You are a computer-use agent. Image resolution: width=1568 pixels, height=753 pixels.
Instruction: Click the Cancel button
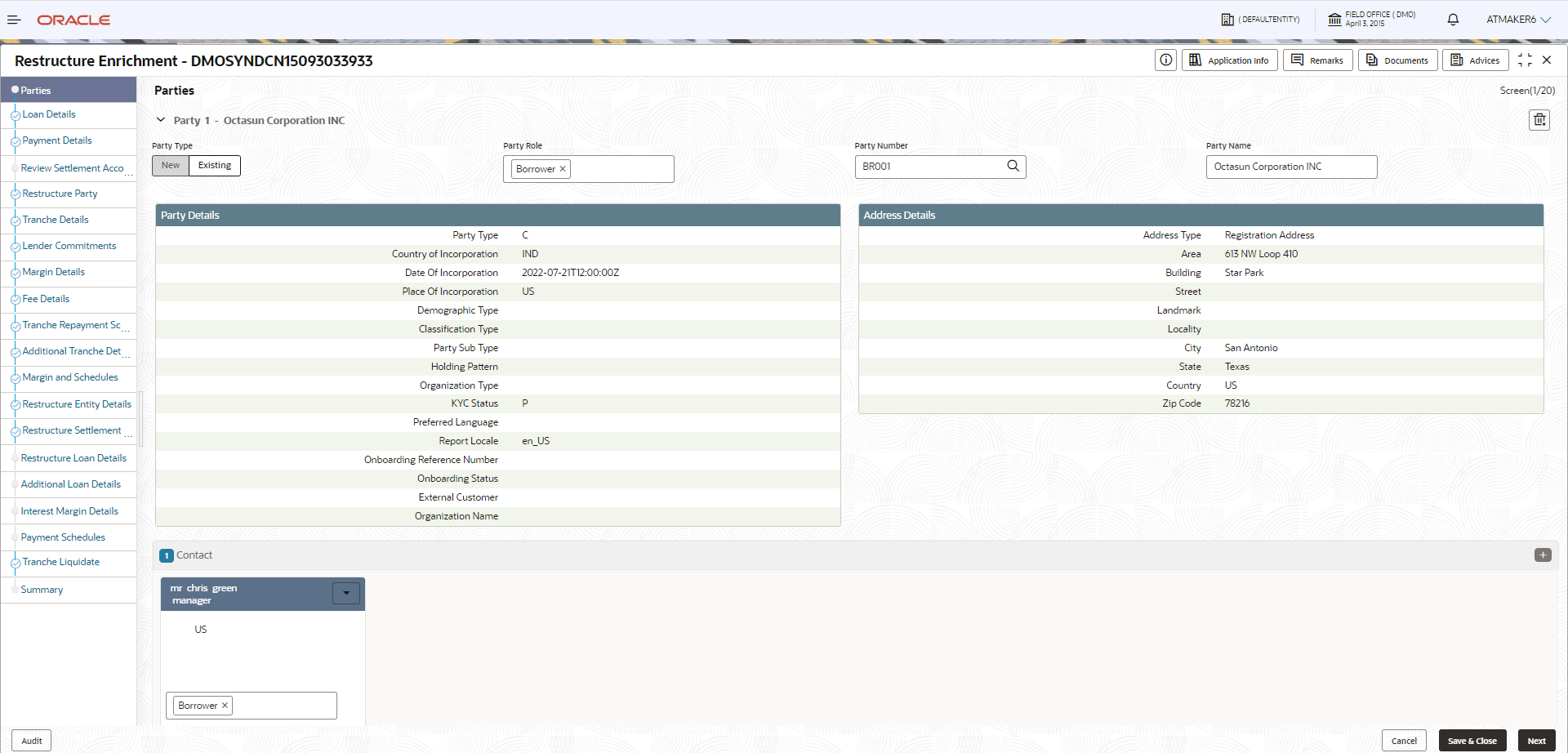tap(1404, 741)
